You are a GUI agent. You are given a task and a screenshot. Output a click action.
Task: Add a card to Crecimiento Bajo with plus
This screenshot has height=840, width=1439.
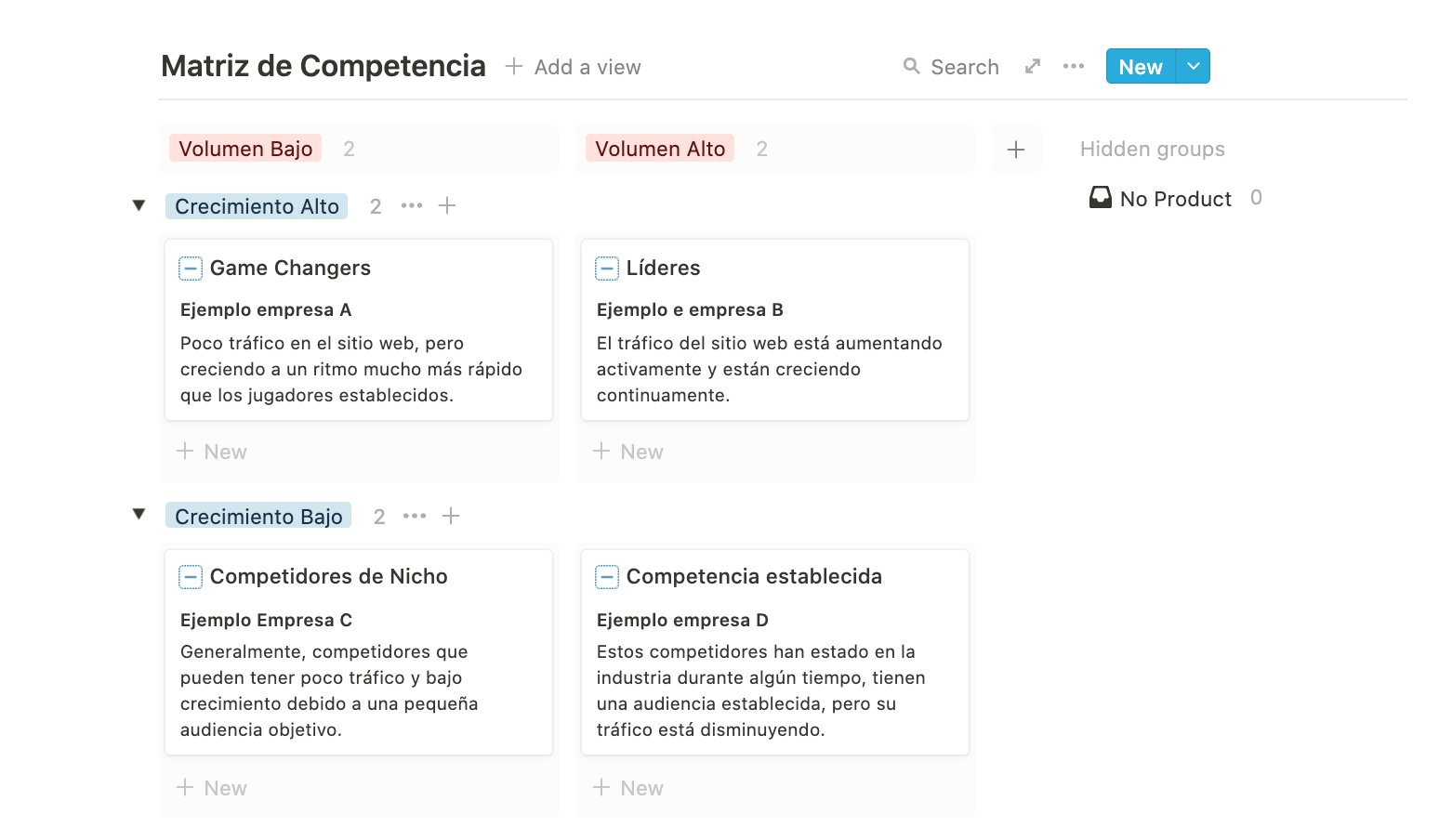point(451,516)
